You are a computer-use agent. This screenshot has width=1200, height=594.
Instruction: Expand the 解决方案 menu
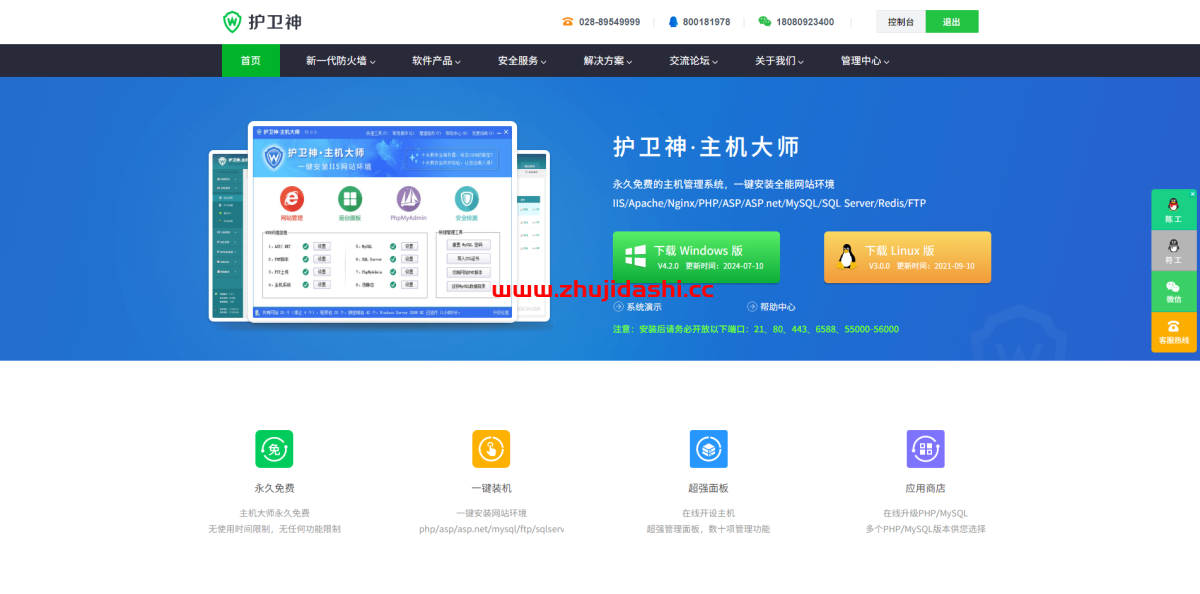tap(609, 61)
